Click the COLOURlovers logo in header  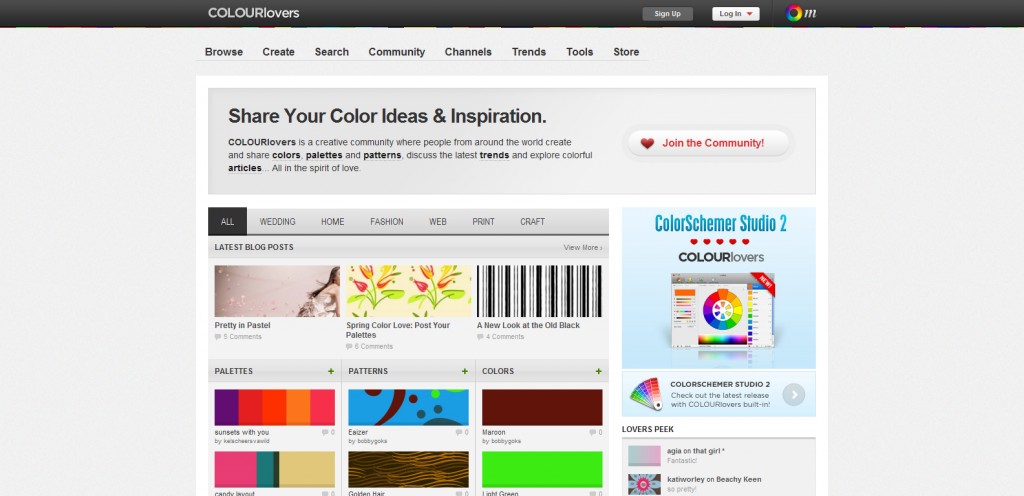(x=253, y=13)
